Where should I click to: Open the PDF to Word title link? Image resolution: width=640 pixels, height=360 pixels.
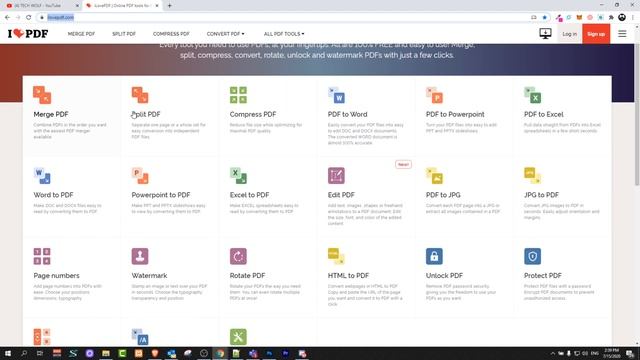[x=347, y=114]
